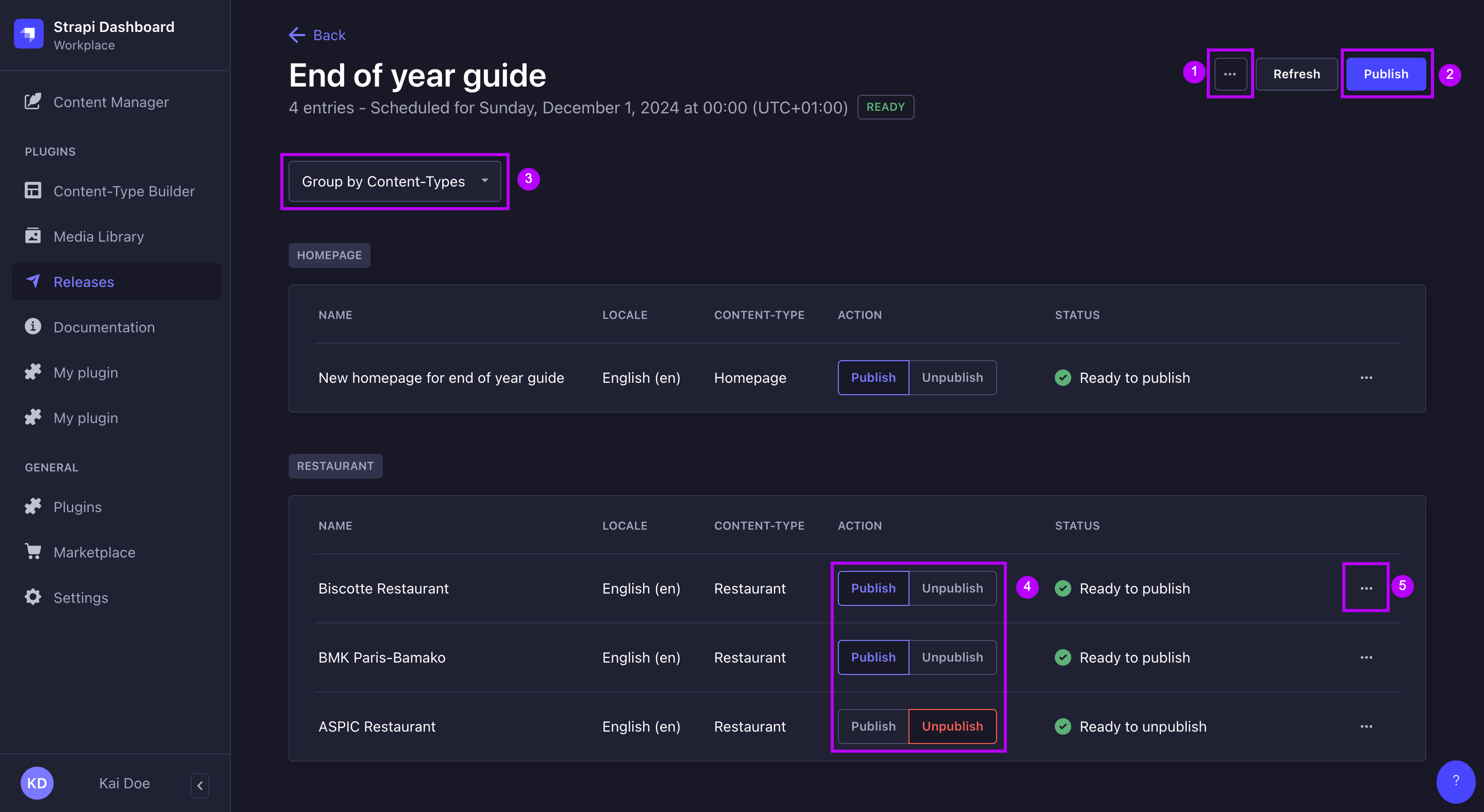
Task: Toggle Unpublish for BMK Paris-Bamako
Action: (952, 657)
